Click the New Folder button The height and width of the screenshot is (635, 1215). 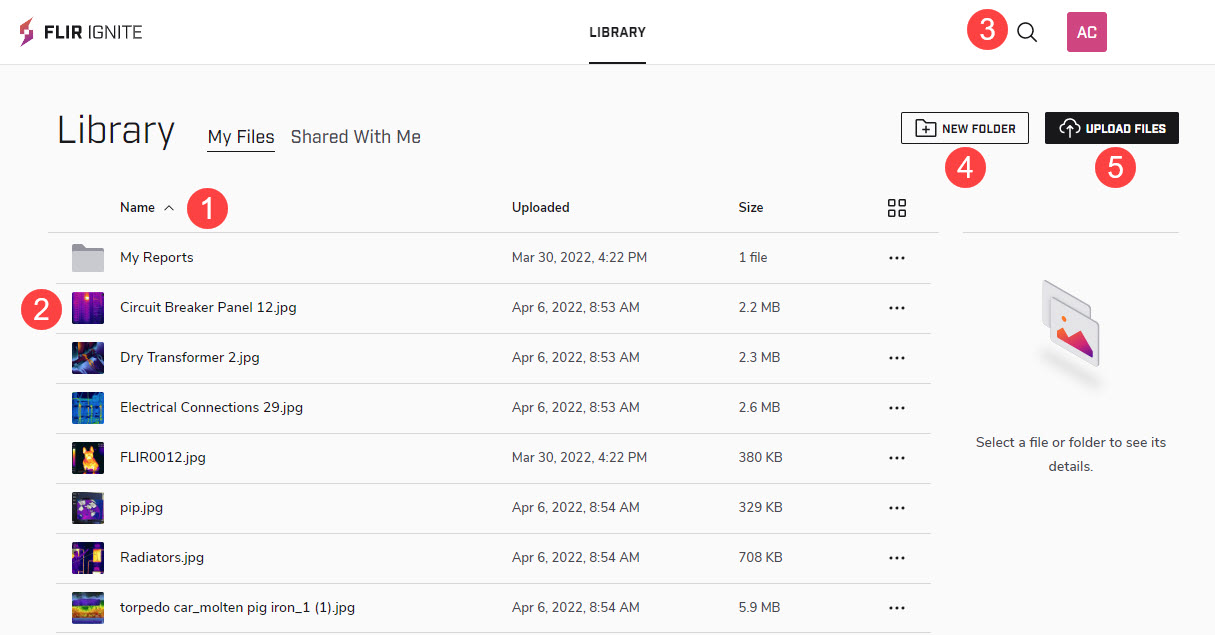pyautogui.click(x=965, y=128)
